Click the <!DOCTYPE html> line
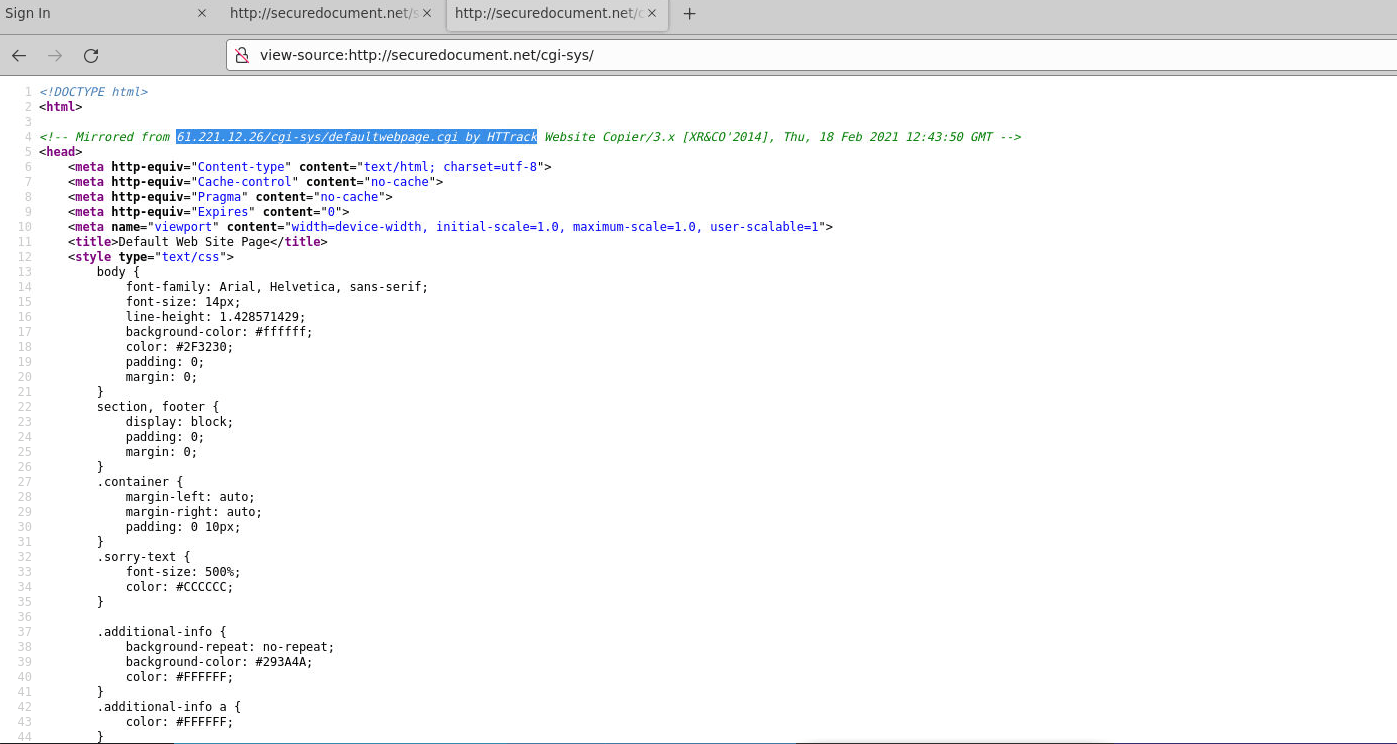 tap(94, 92)
